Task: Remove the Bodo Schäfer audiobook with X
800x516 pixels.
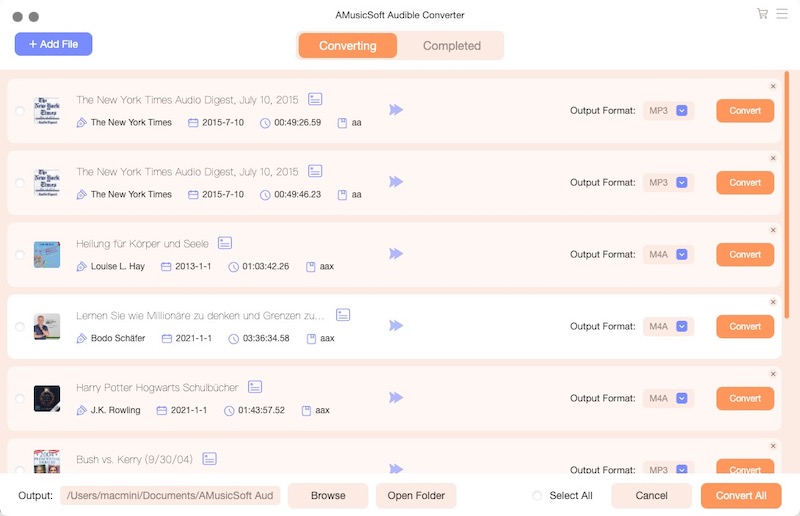Action: [773, 302]
